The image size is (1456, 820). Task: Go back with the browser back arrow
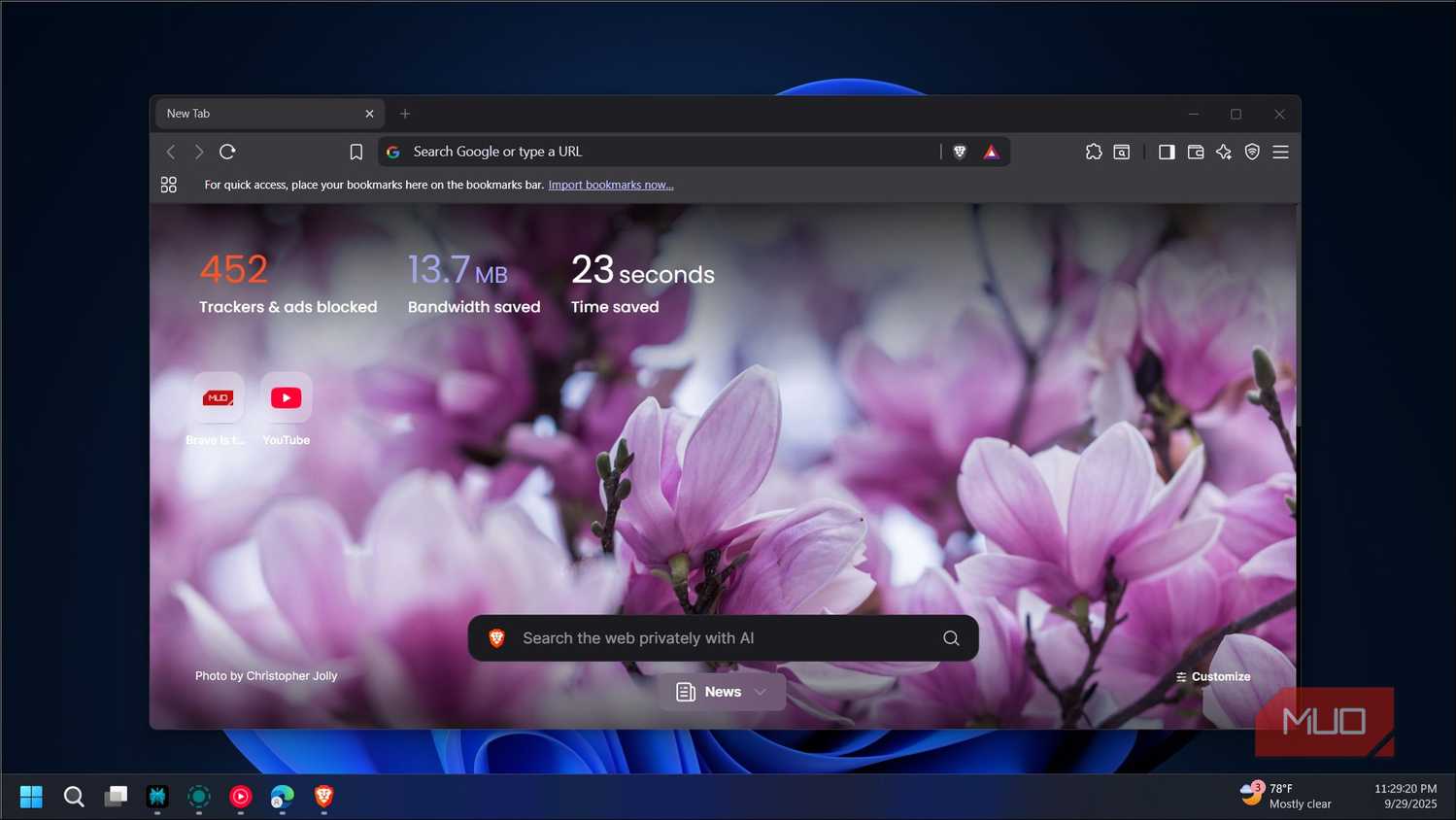click(x=171, y=152)
